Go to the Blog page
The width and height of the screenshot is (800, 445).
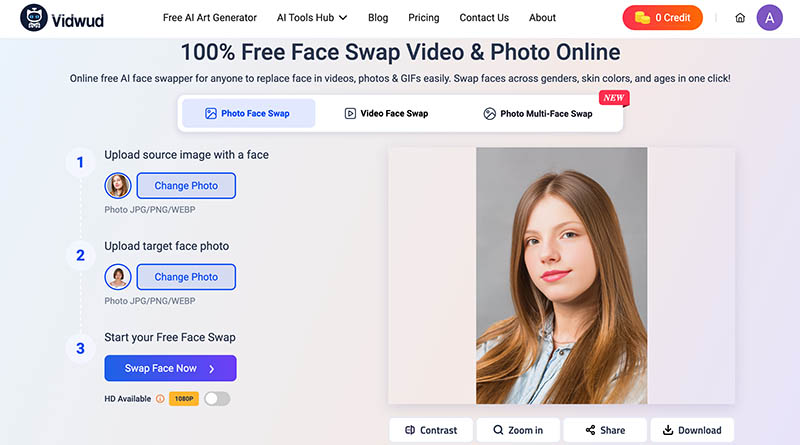tap(378, 18)
